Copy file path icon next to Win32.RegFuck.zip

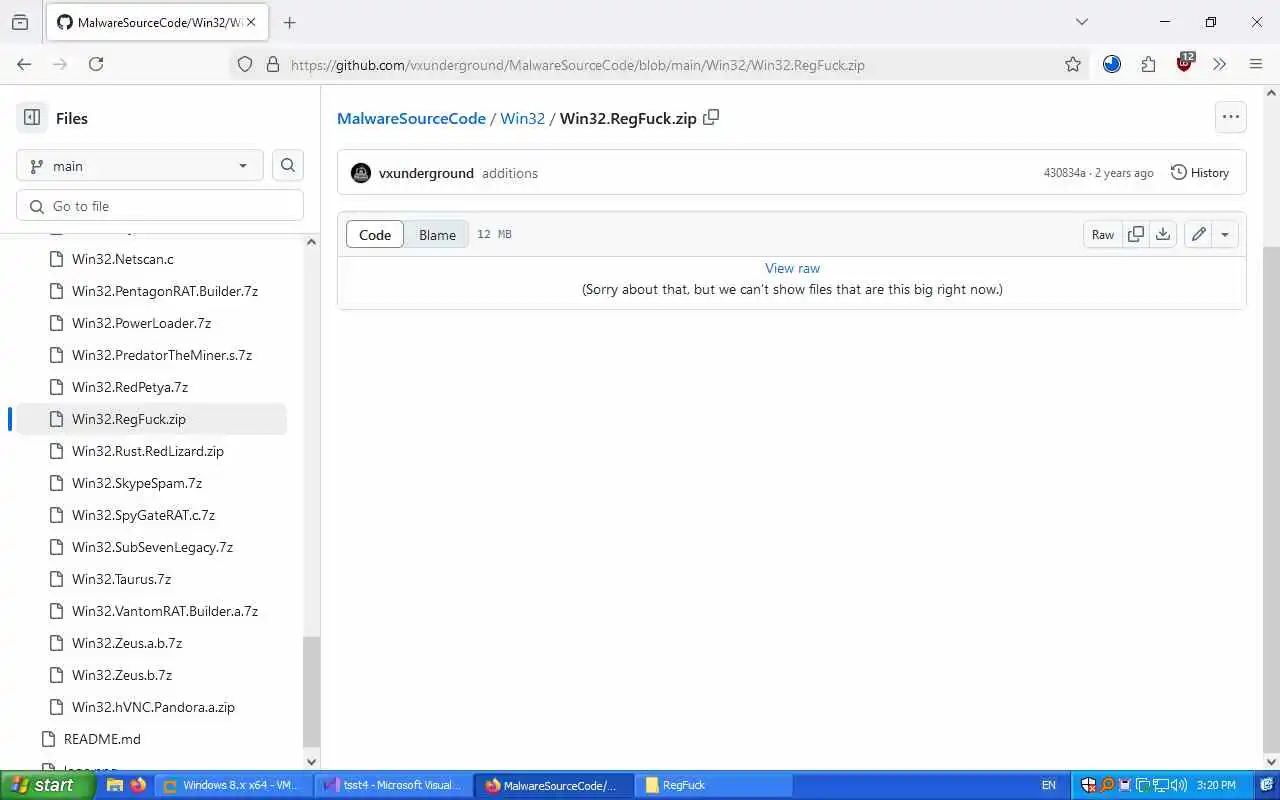(x=711, y=117)
